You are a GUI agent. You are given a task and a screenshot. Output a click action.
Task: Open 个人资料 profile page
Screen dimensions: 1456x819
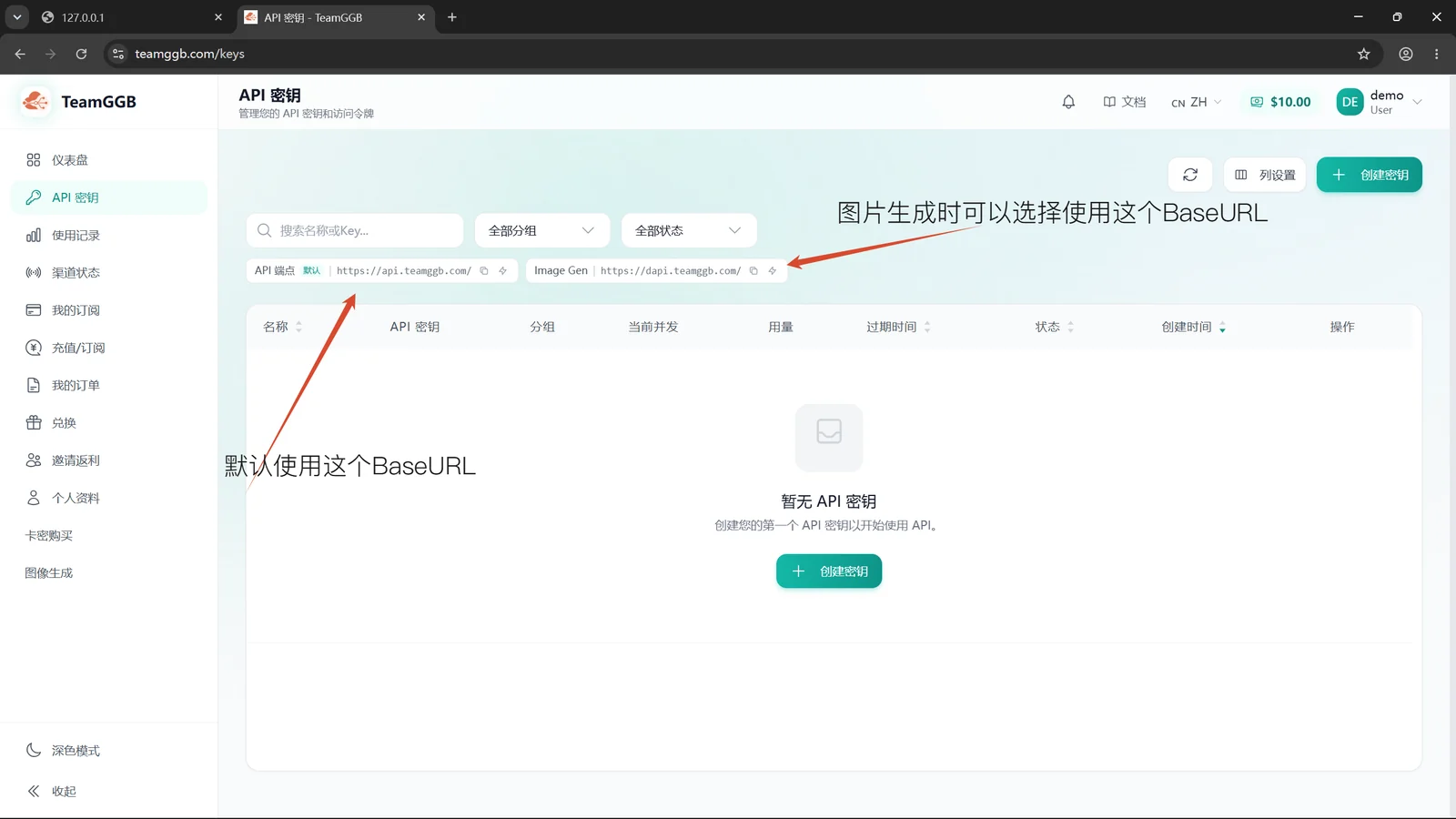tap(109, 498)
